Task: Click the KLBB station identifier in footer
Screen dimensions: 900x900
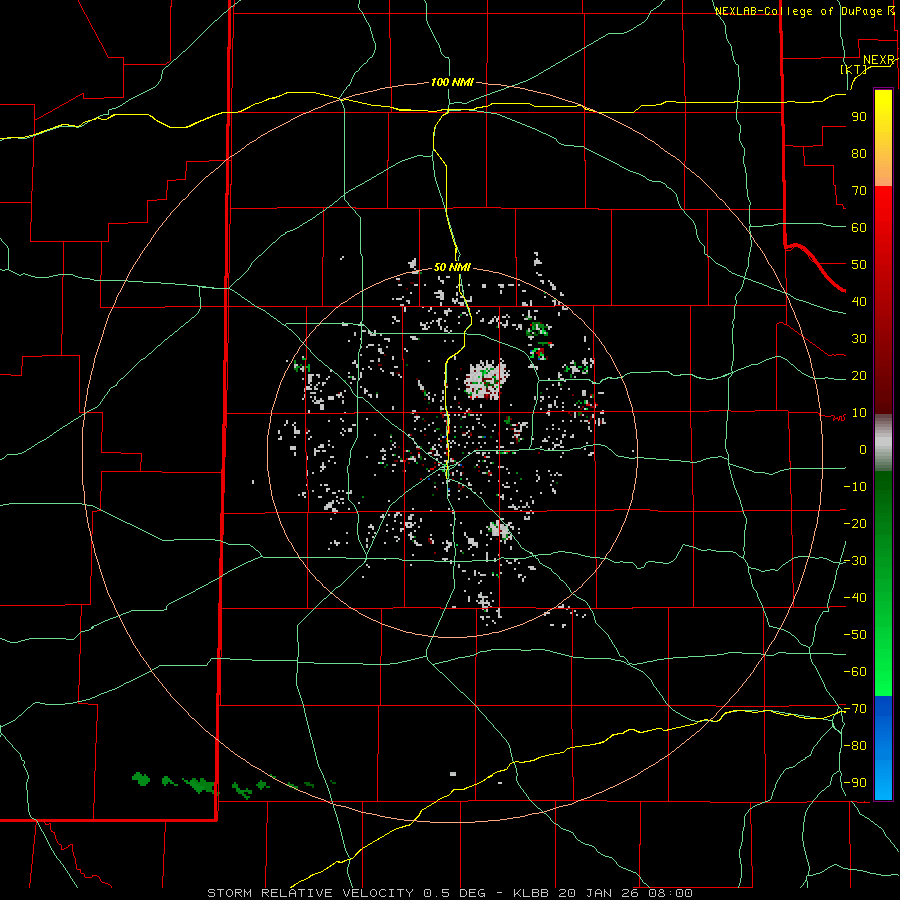Action: click(531, 893)
